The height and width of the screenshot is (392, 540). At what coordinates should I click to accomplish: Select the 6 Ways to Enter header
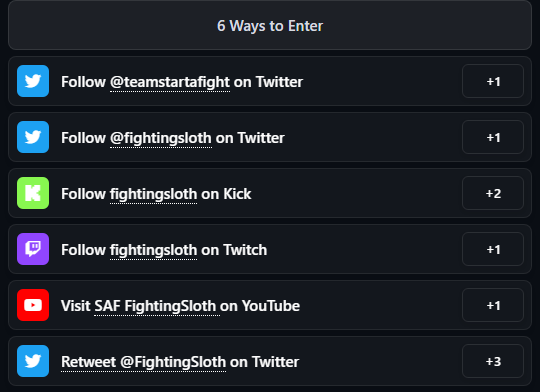[x=270, y=25]
